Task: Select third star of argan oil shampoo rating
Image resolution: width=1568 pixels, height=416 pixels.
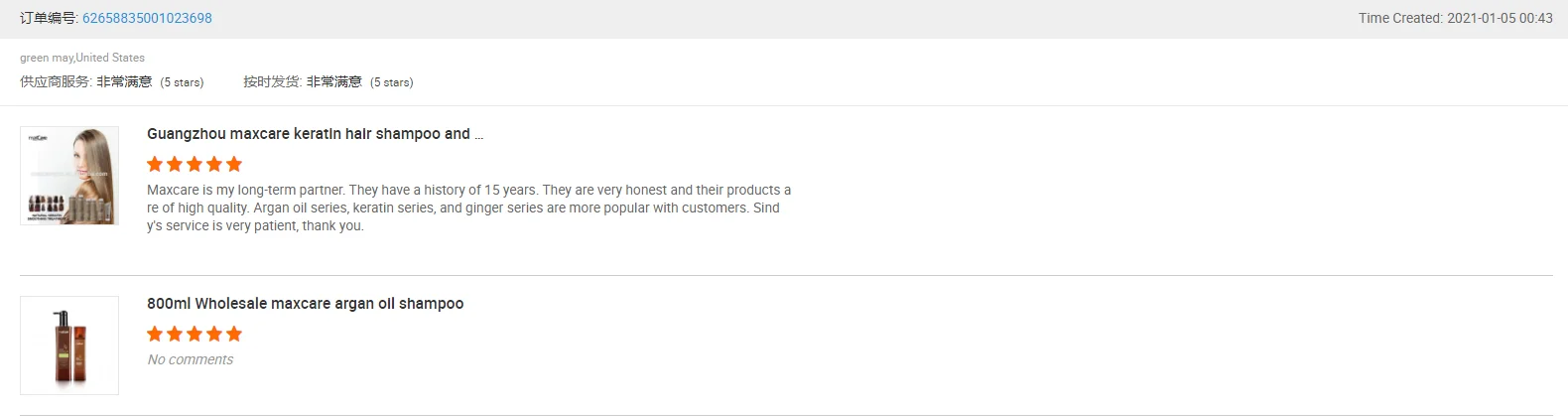Action: (195, 334)
